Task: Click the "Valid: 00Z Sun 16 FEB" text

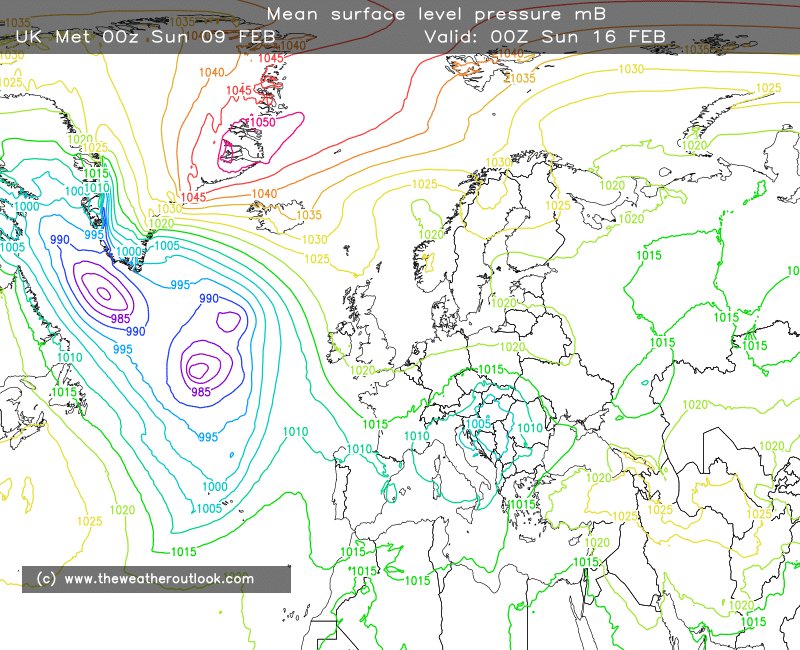Action: click(x=545, y=37)
